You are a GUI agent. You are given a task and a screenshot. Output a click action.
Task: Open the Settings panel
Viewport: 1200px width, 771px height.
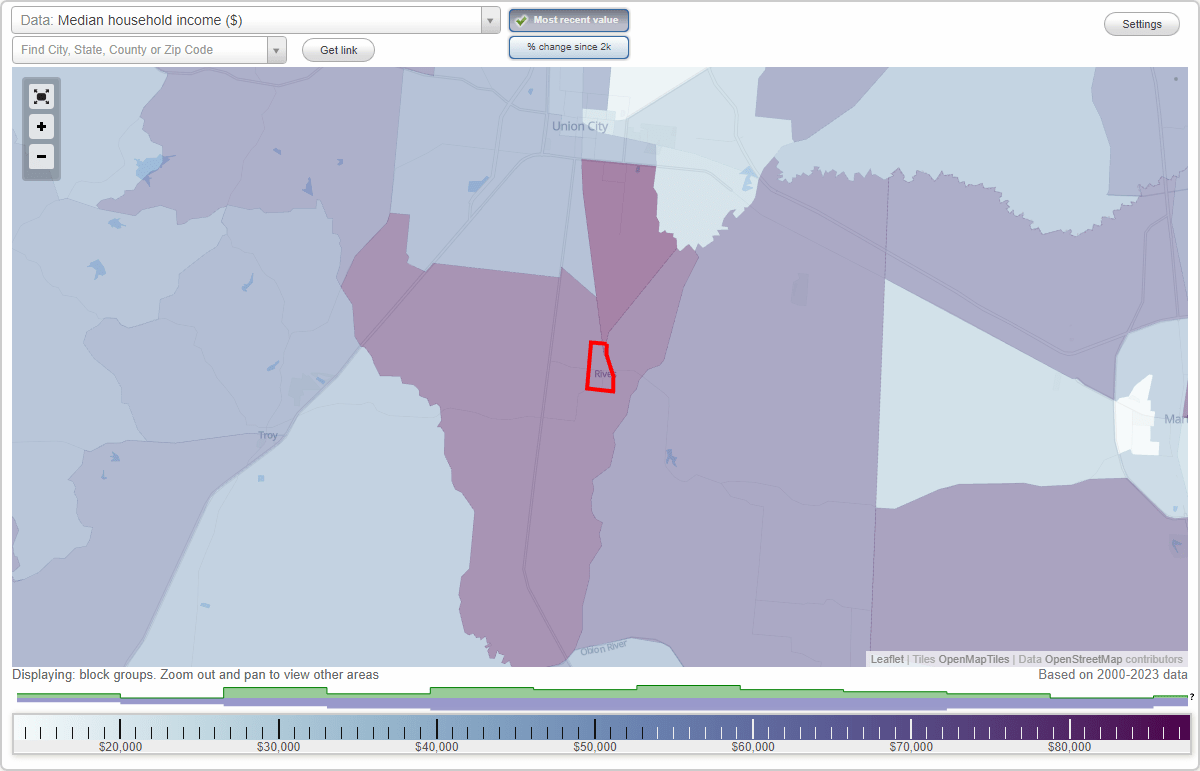pos(1141,23)
